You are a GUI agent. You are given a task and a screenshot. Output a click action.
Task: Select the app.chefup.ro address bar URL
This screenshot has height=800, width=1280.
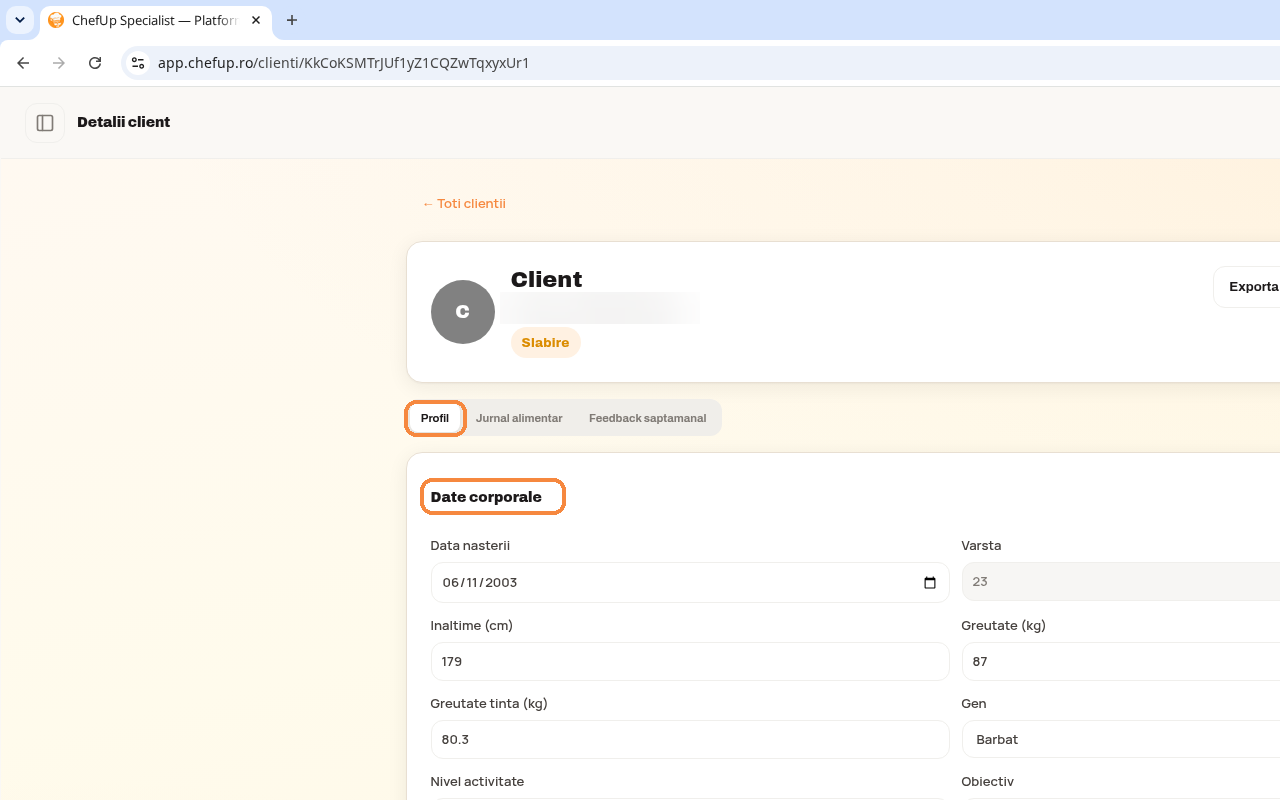pyautogui.click(x=343, y=63)
